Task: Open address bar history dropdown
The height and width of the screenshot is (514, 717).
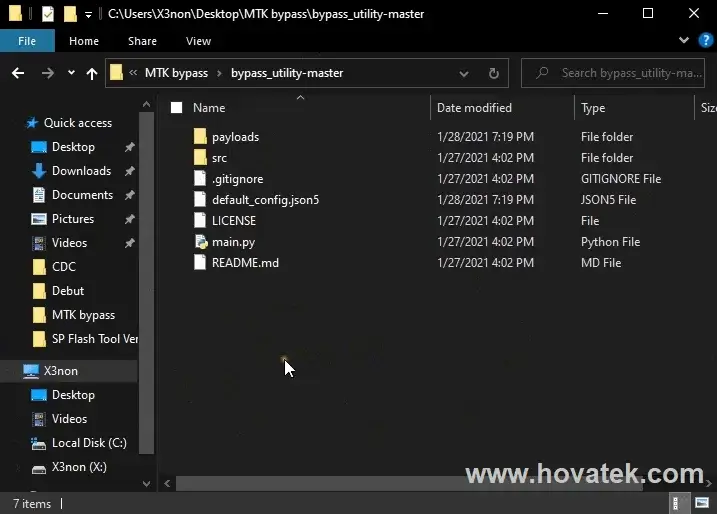Action: [464, 73]
